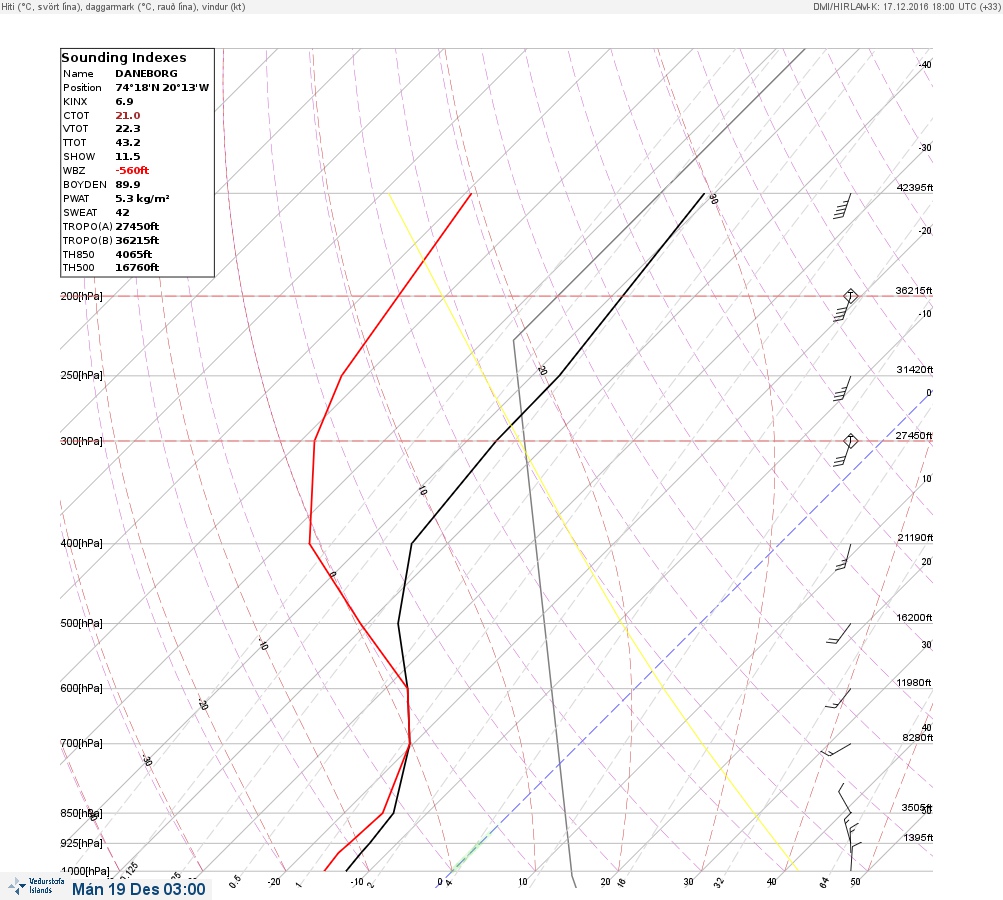Select the wind barb beside the 21190ft label
Screen dimensions: 1003x900
(844, 557)
